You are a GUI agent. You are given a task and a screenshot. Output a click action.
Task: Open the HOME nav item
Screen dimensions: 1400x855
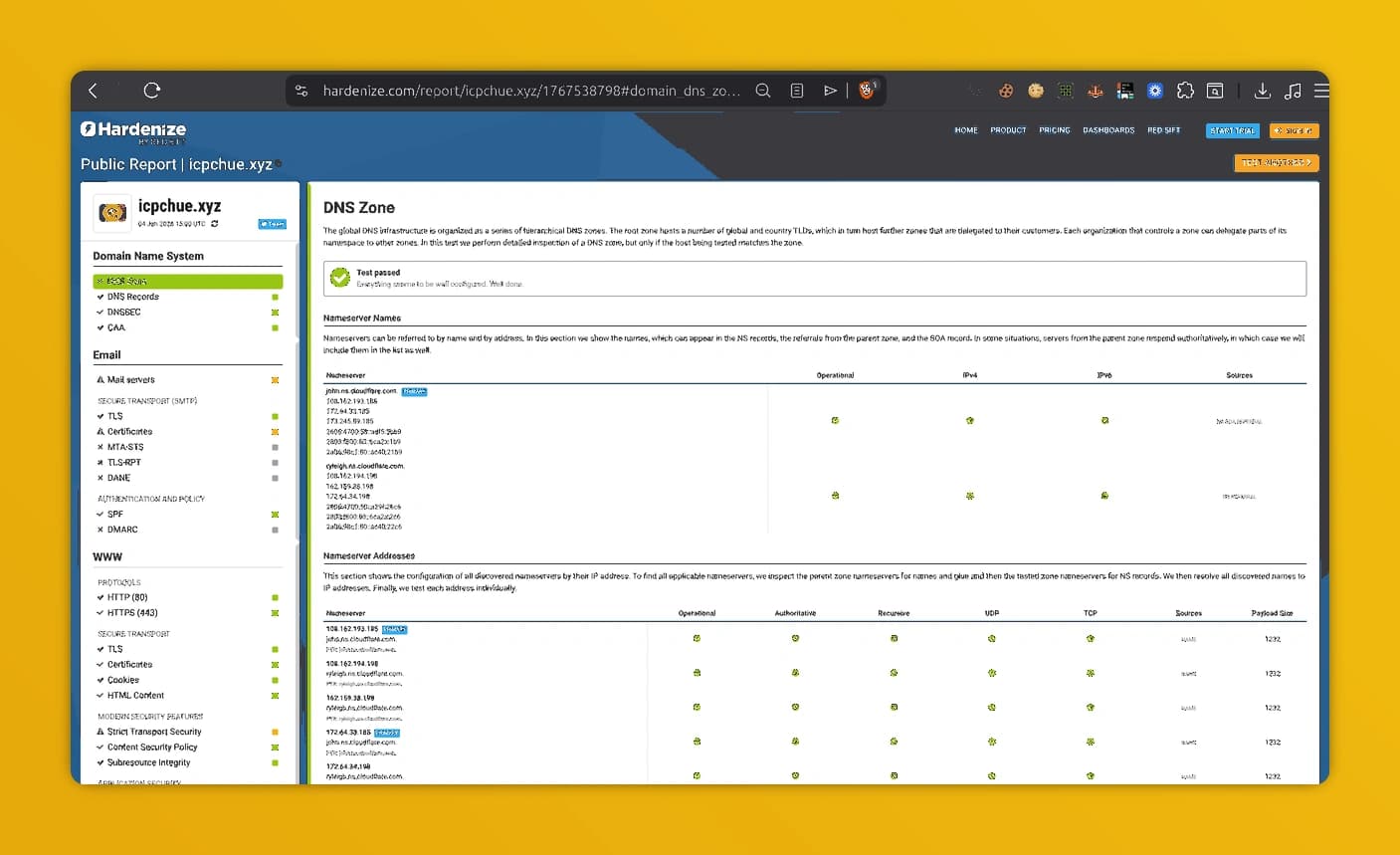(x=966, y=130)
